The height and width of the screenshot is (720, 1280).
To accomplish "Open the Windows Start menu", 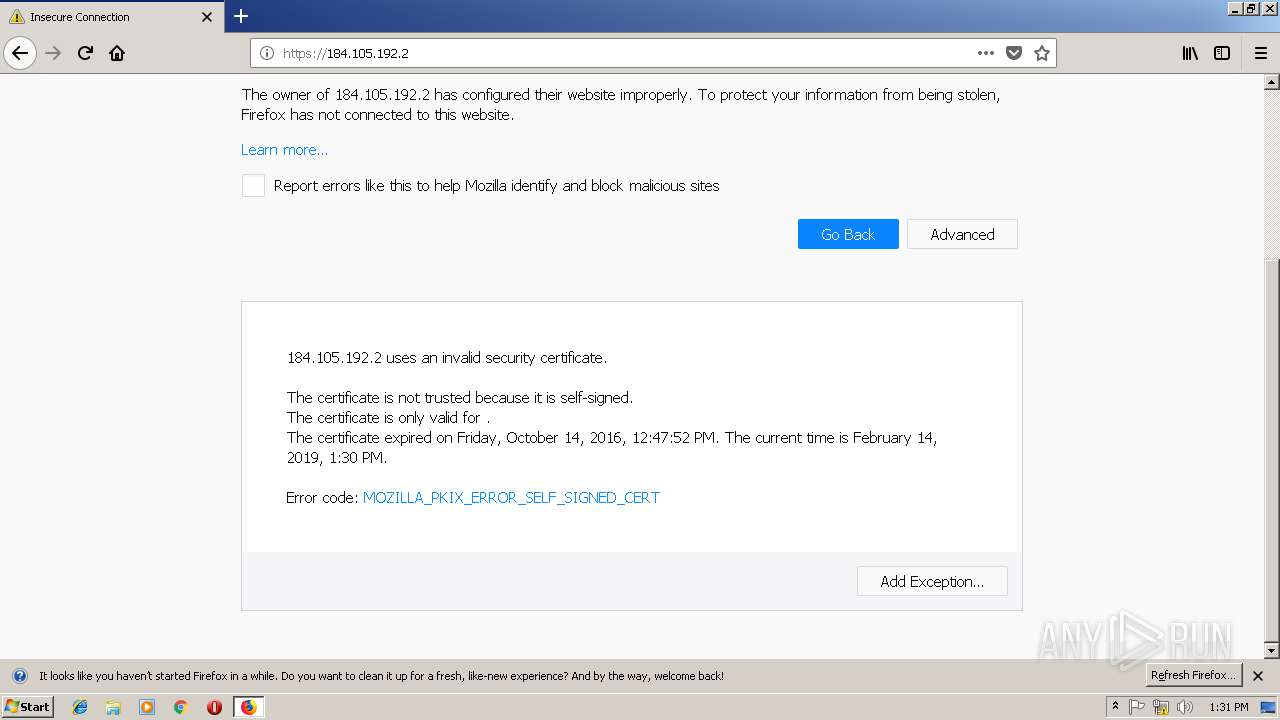I will 27,707.
